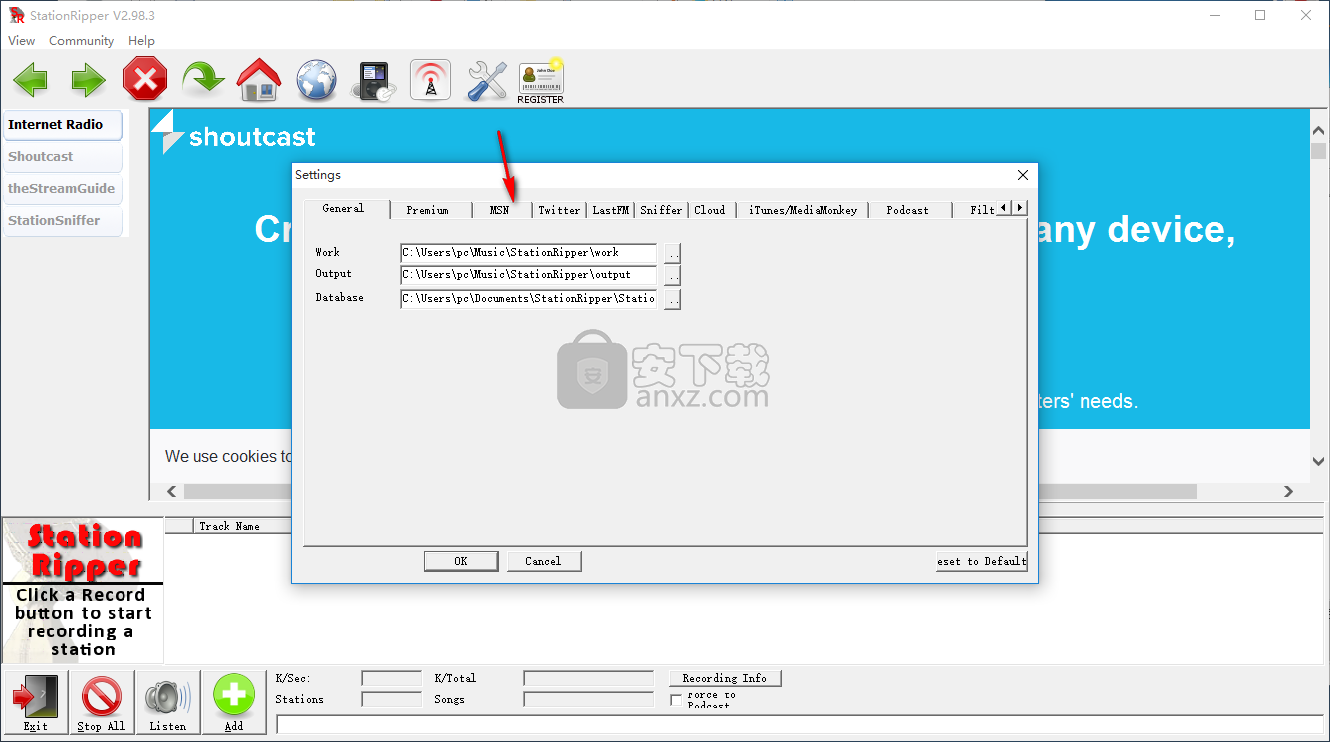This screenshot has height=742, width=1330.
Task: Click the media player device icon
Action: tap(374, 81)
